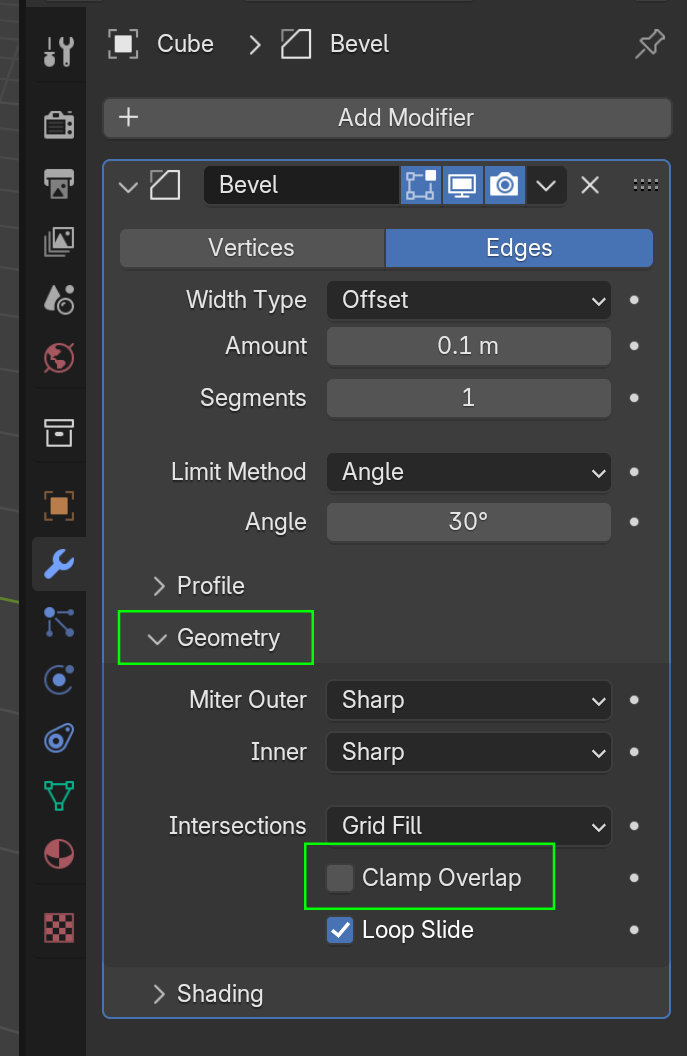Open the Modifier Properties wrench tab
This screenshot has width=687, height=1056.
point(57,564)
